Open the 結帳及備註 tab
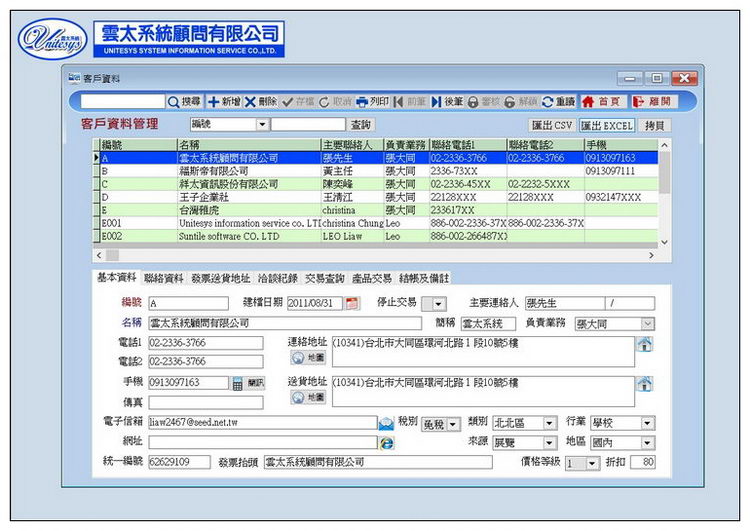The width and height of the screenshot is (750, 531). coord(424,278)
